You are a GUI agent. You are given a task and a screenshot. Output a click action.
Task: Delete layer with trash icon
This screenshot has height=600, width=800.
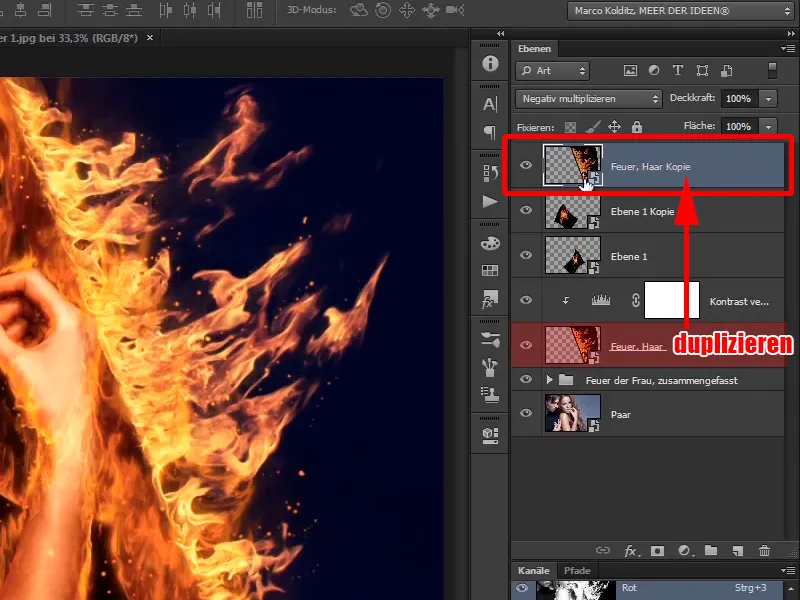click(764, 551)
